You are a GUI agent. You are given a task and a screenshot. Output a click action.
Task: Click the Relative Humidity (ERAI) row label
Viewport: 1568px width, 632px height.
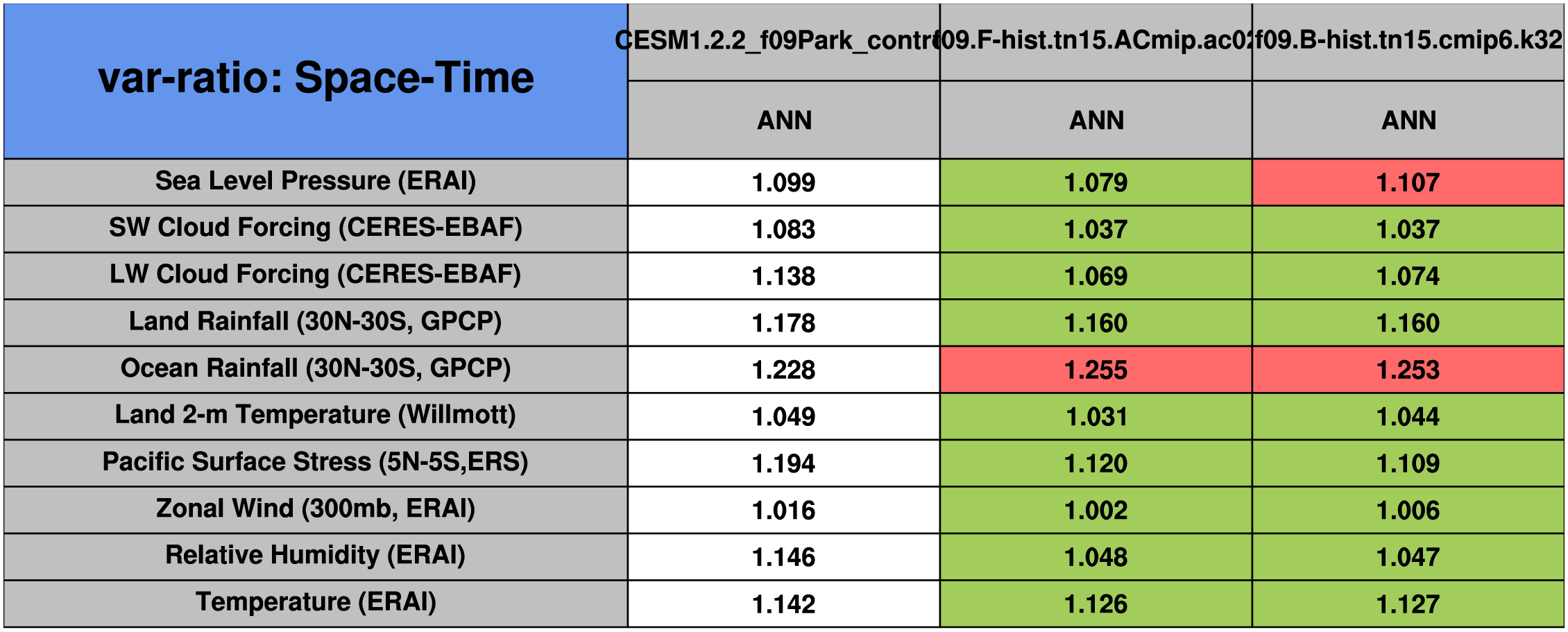tap(316, 556)
